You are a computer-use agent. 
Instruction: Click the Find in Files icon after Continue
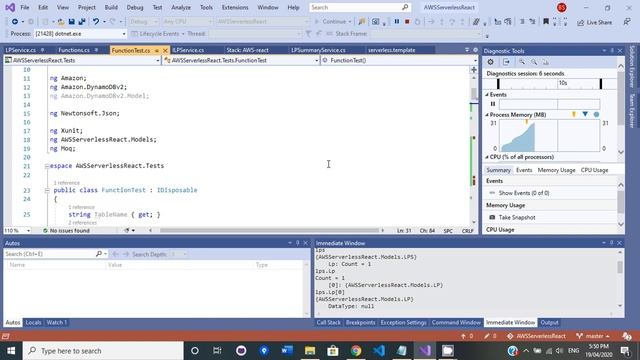click(x=361, y=22)
